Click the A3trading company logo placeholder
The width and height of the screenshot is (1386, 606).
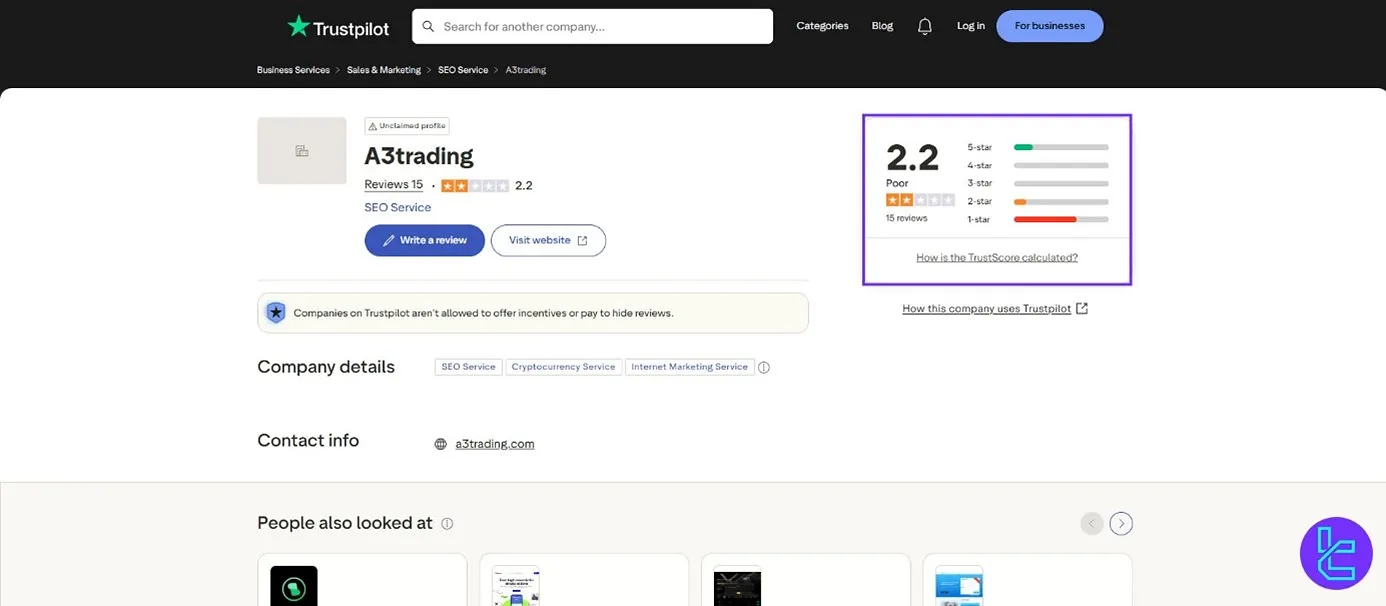[301, 151]
